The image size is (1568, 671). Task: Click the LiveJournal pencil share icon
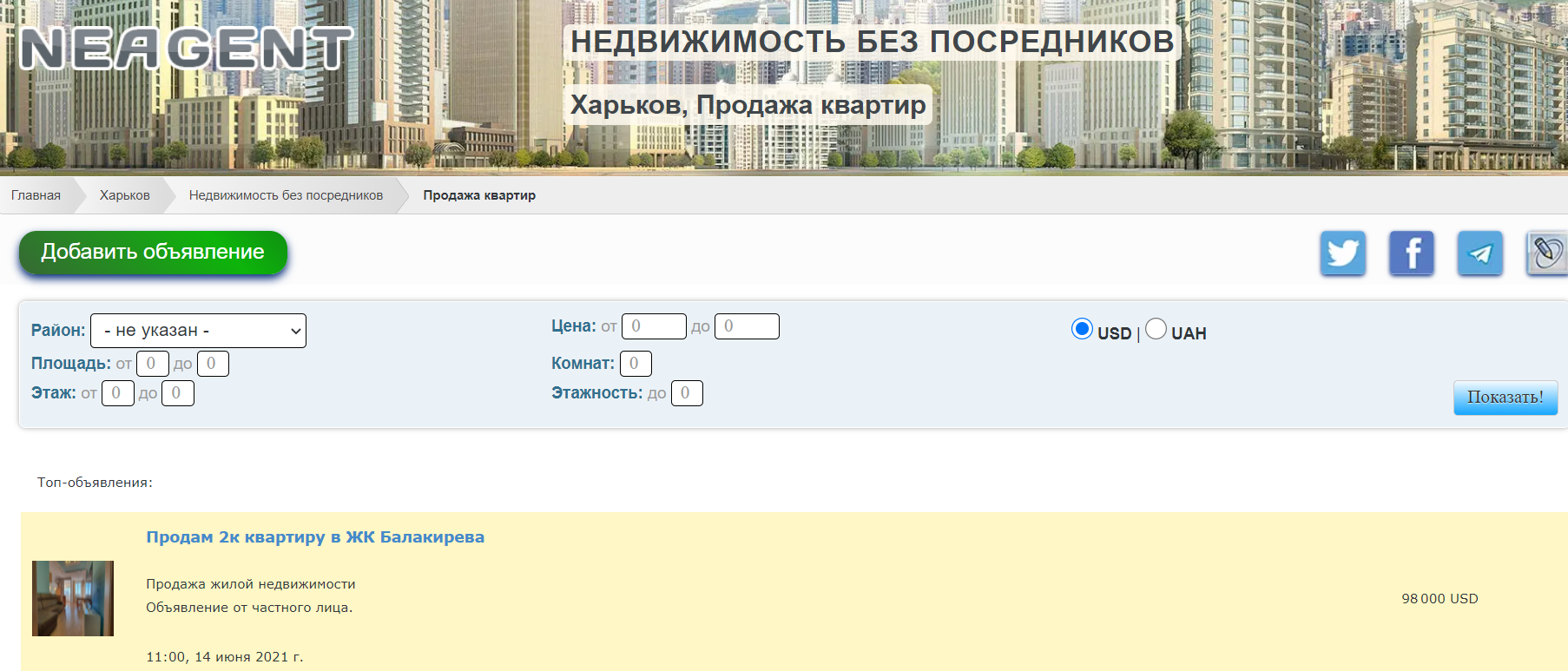pos(1547,253)
